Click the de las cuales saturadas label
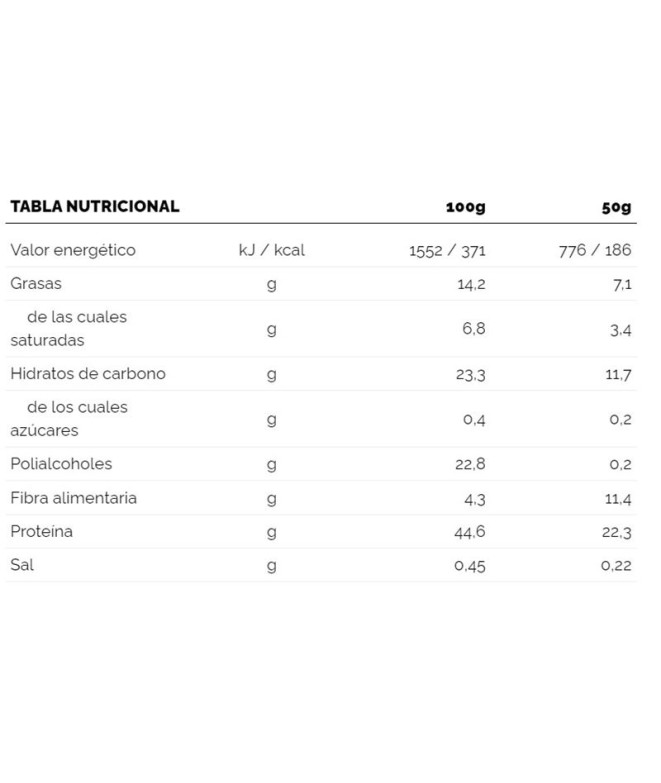 (x=69, y=328)
